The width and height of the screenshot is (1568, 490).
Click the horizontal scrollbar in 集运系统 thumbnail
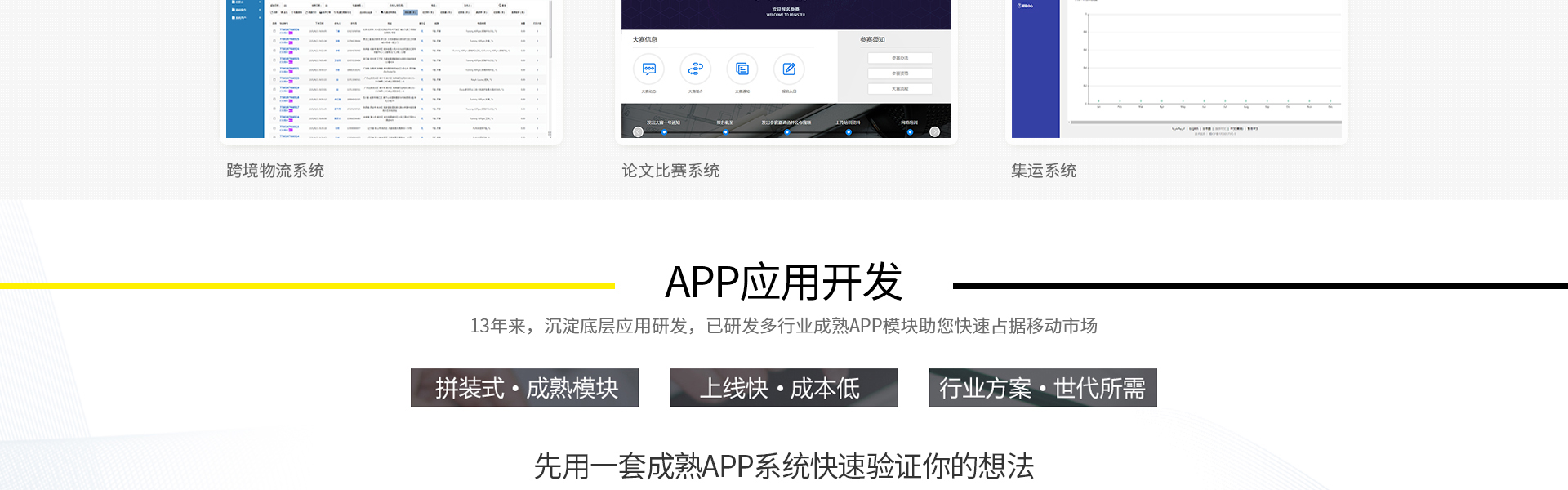point(1205,122)
